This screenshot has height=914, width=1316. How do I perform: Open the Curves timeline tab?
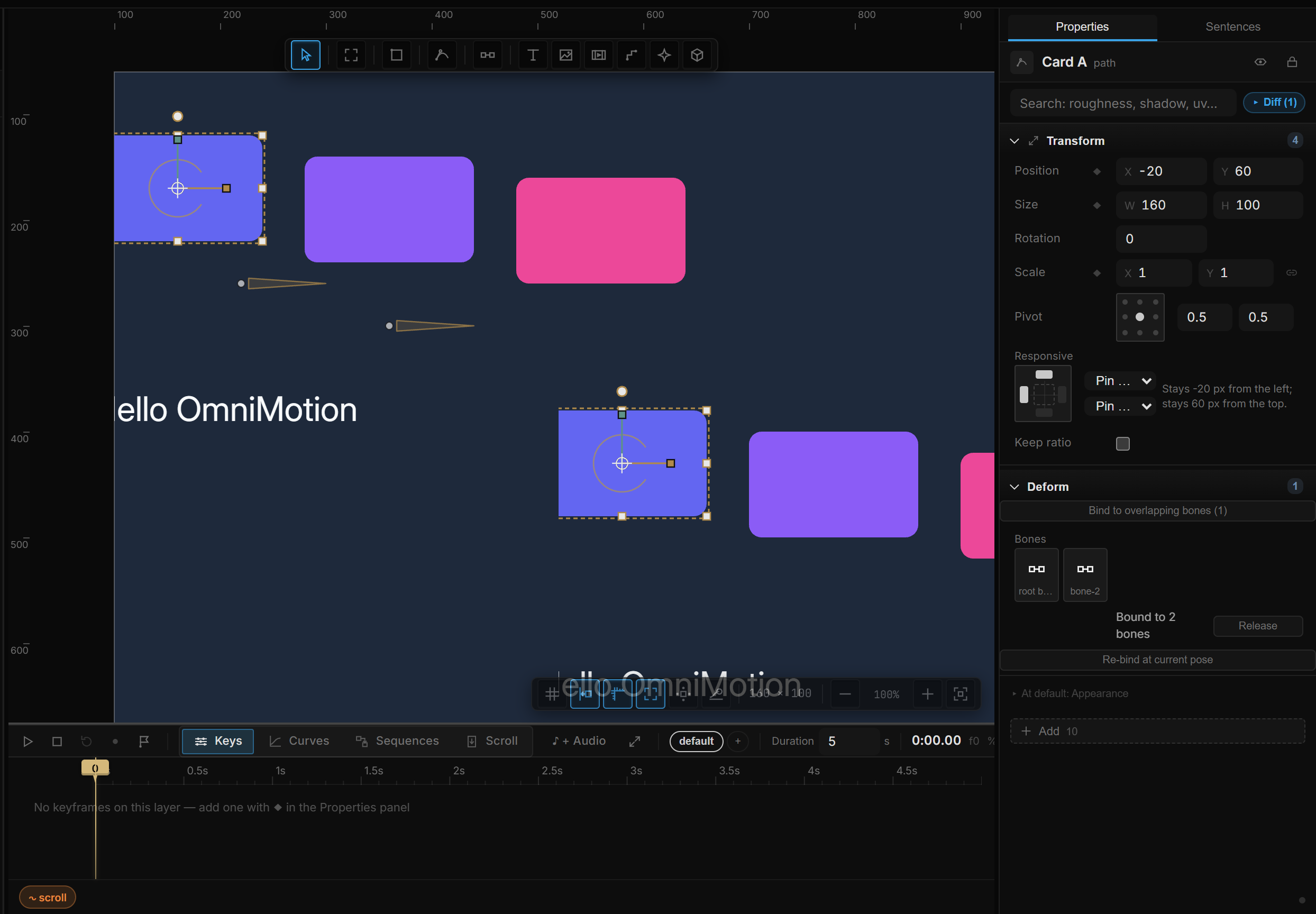click(x=299, y=741)
